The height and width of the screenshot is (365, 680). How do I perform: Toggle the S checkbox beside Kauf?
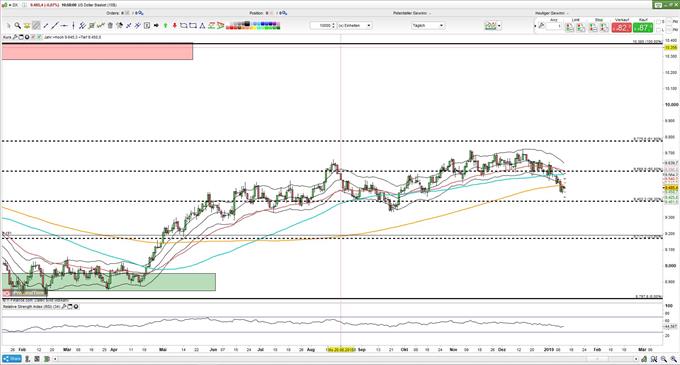[x=658, y=22]
